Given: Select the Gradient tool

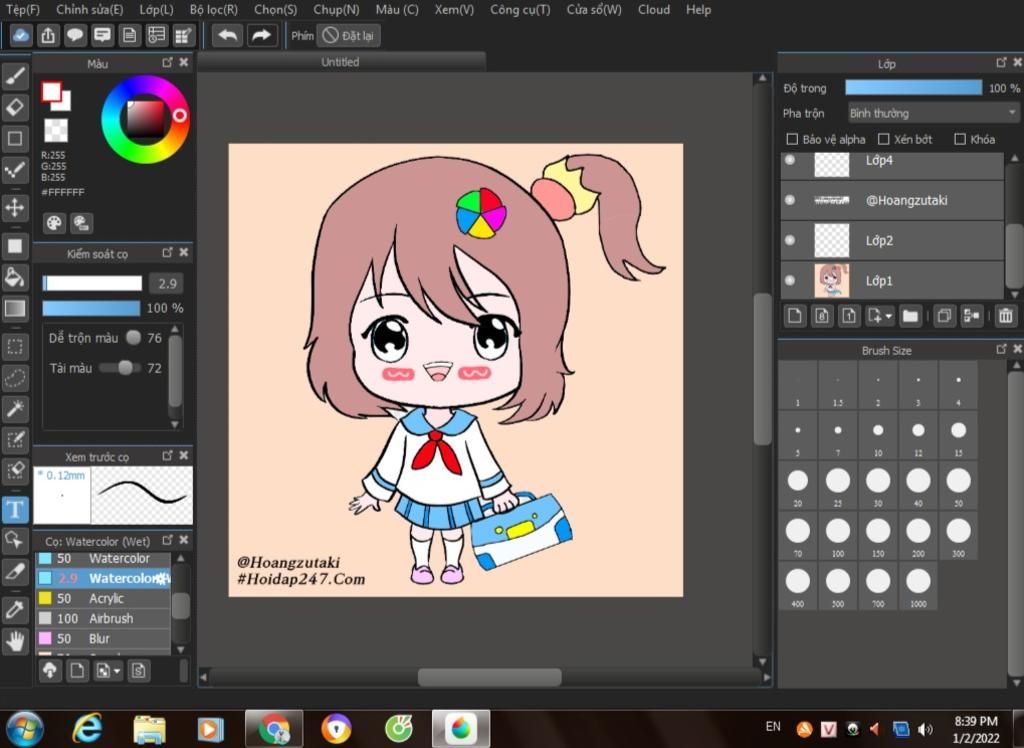Looking at the screenshot, I should [15, 308].
